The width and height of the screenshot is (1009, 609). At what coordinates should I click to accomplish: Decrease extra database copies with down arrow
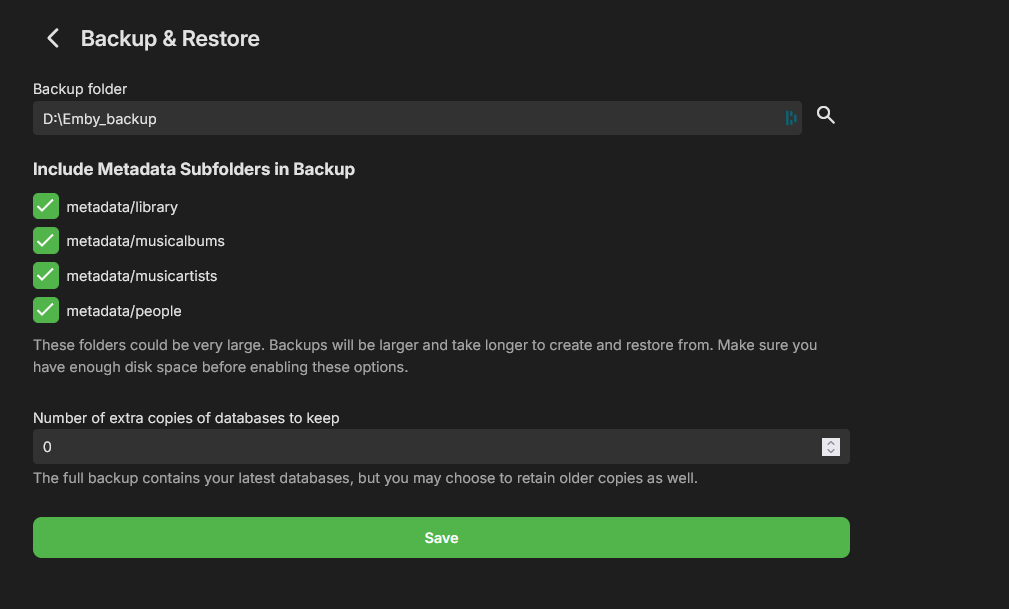click(x=830, y=451)
